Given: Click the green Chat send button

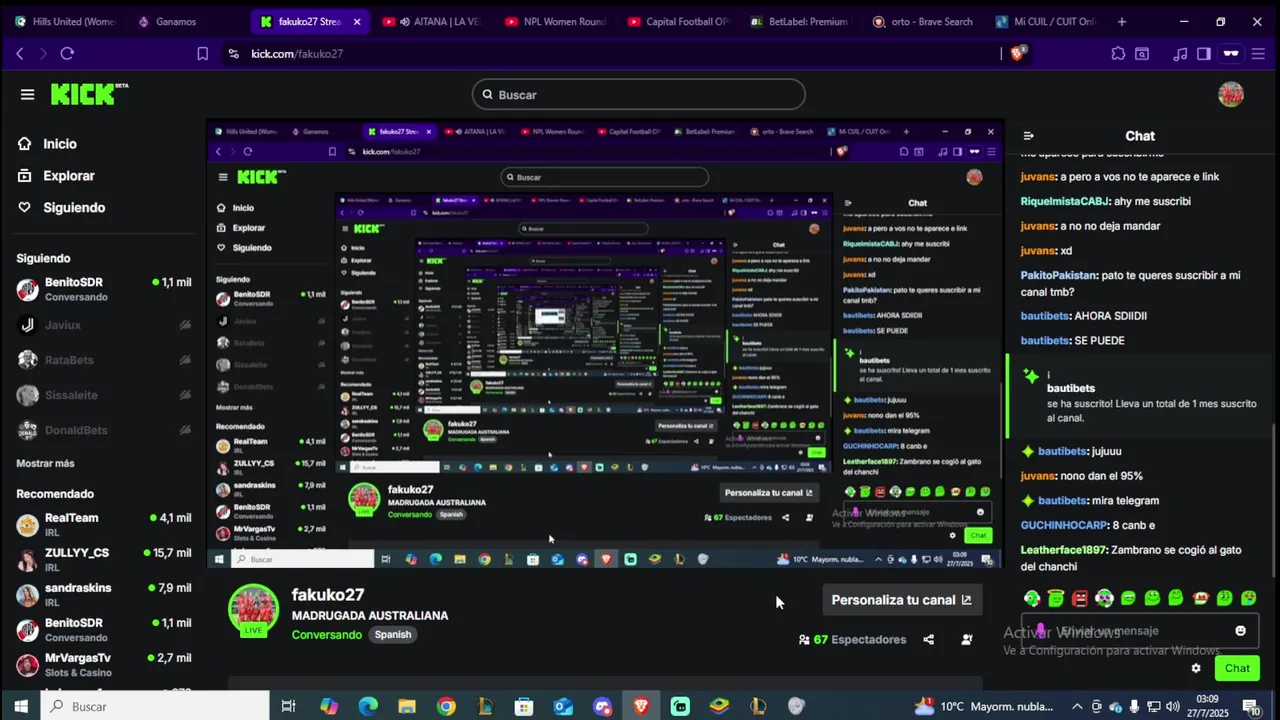Looking at the screenshot, I should (x=1237, y=668).
